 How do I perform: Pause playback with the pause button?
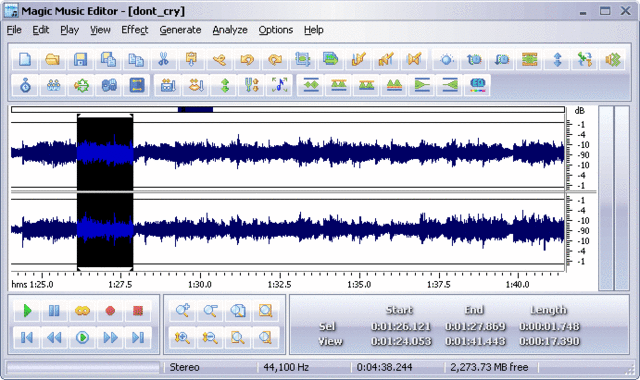54,311
